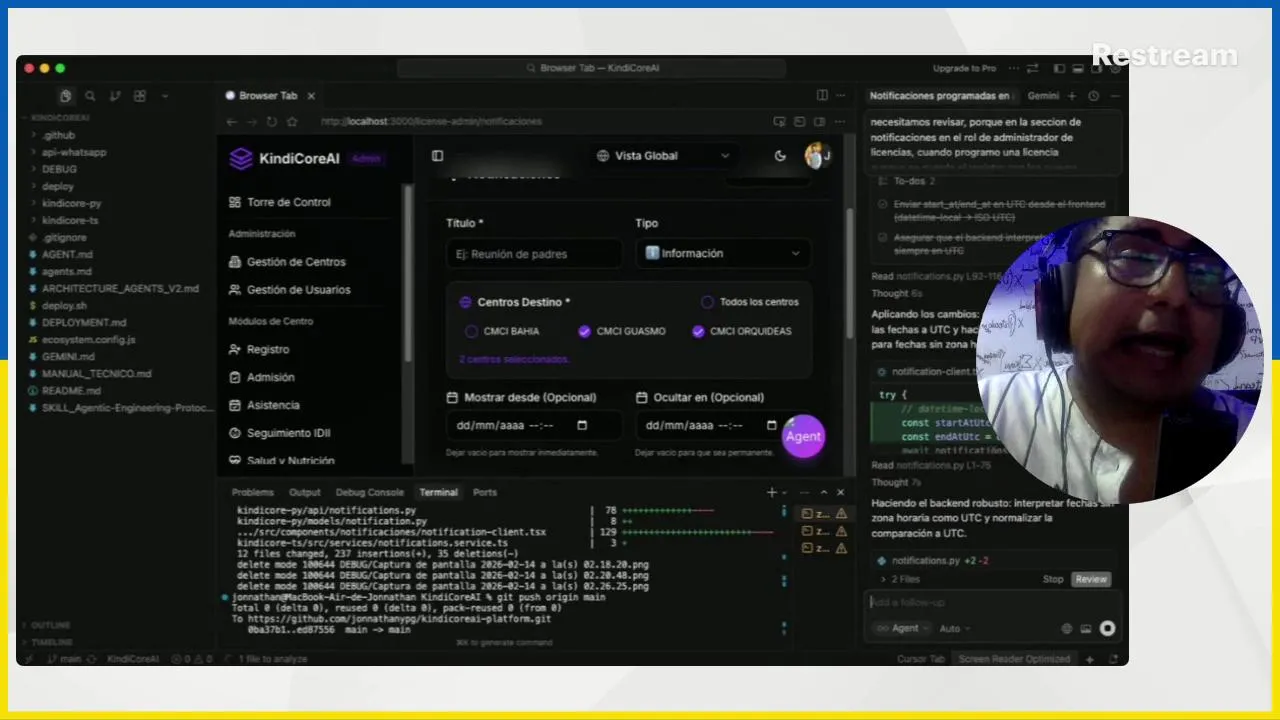Go back in the embedded browser

tap(232, 121)
